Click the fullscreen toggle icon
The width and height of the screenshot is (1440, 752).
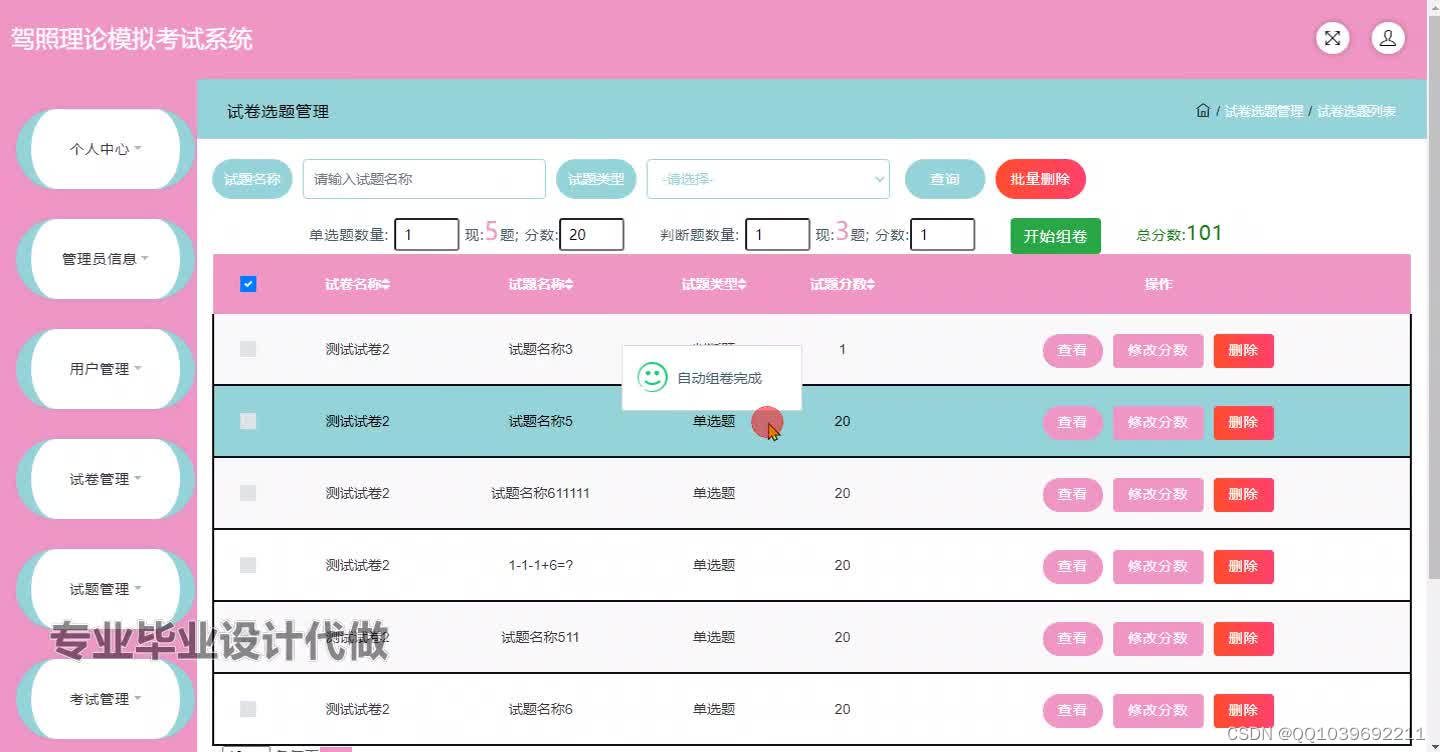1332,38
